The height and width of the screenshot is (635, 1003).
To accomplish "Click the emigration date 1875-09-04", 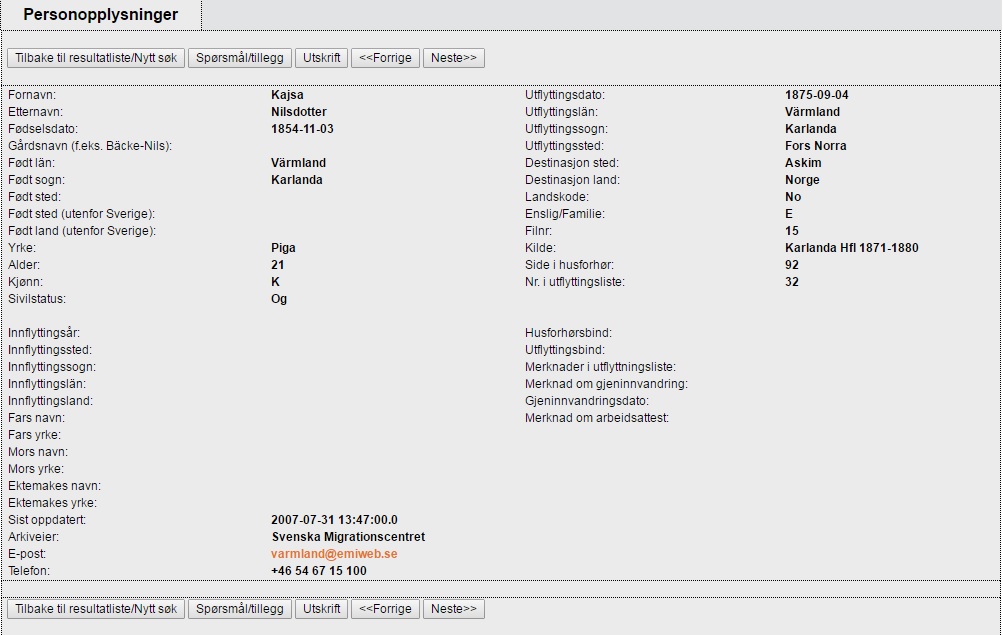I will 817,95.
